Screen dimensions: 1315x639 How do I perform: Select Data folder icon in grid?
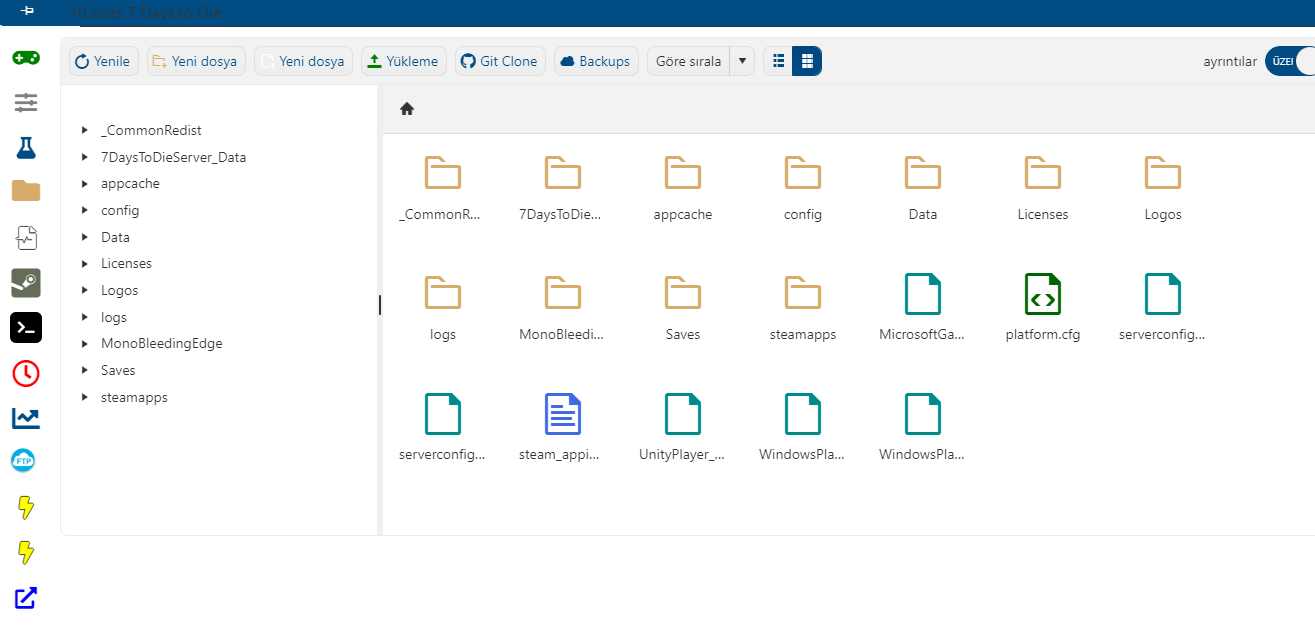click(923, 173)
